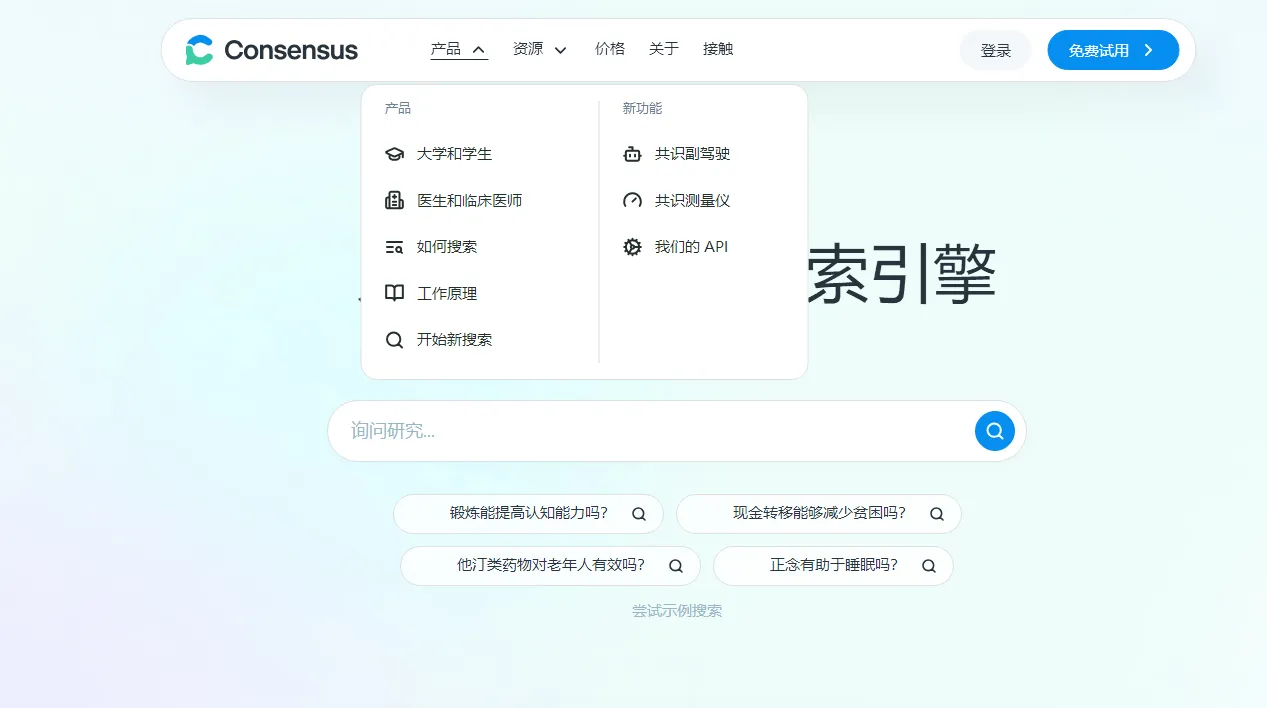Click the blue search button in the search bar

[x=995, y=431]
